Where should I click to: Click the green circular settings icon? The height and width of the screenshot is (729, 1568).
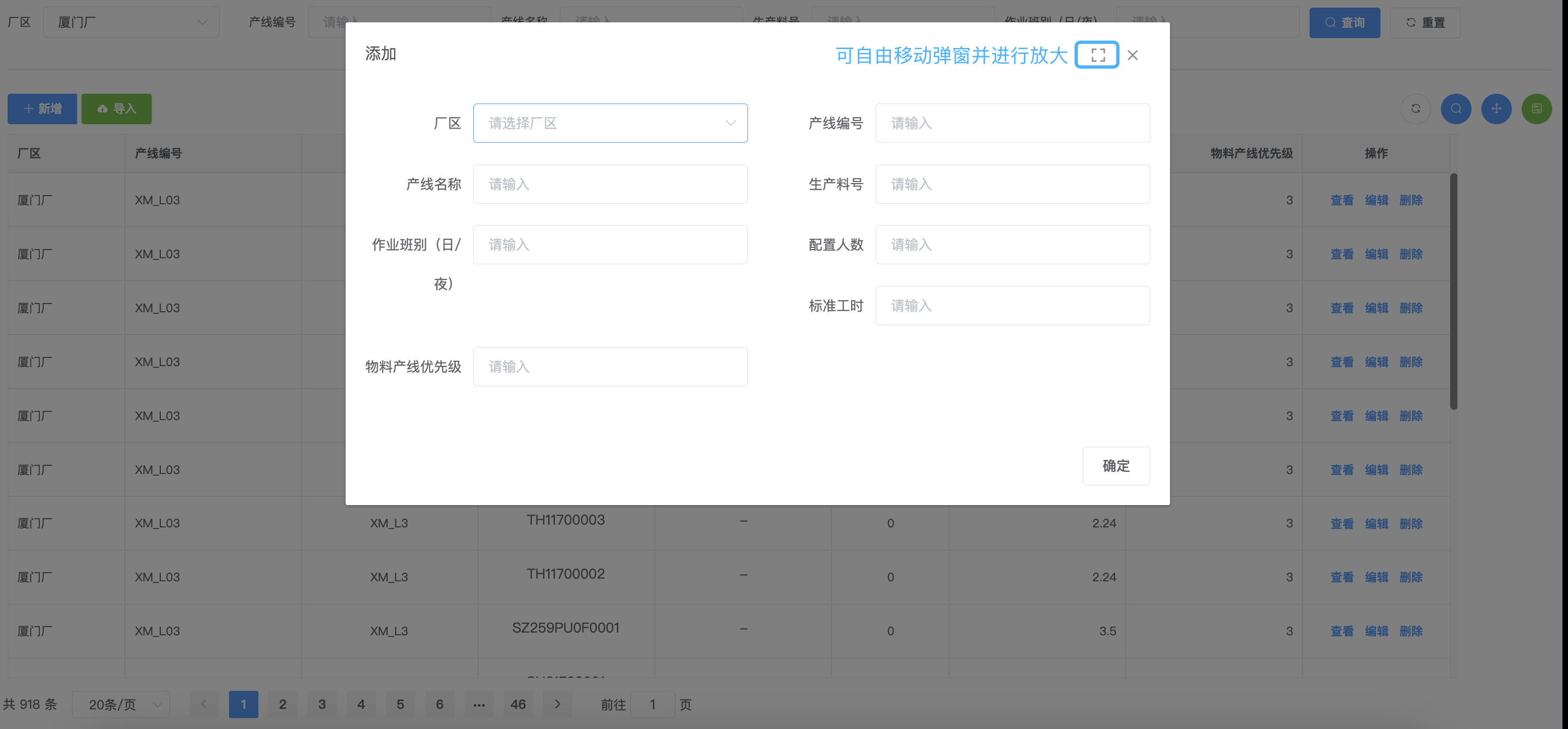tap(1536, 108)
